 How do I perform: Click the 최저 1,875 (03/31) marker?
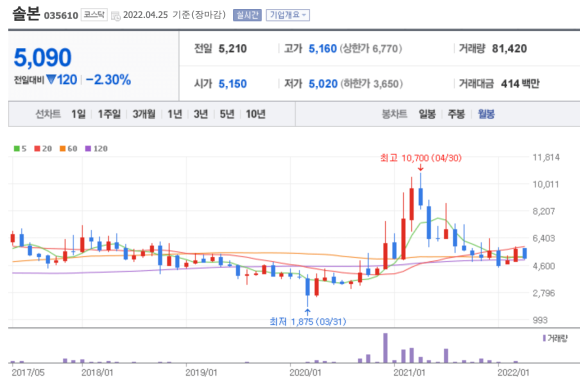click(x=308, y=321)
